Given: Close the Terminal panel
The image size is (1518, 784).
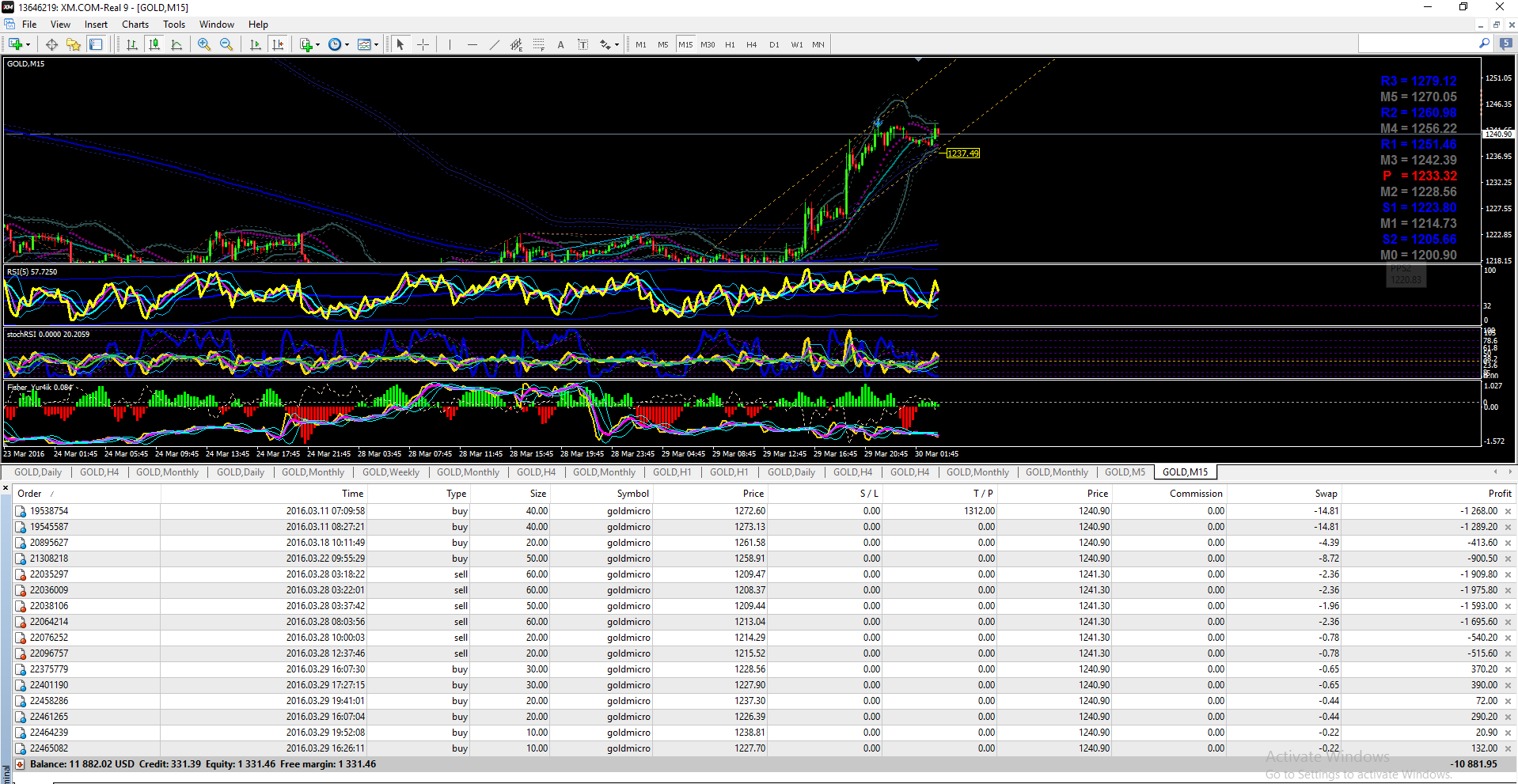Looking at the screenshot, I should [x=6, y=488].
